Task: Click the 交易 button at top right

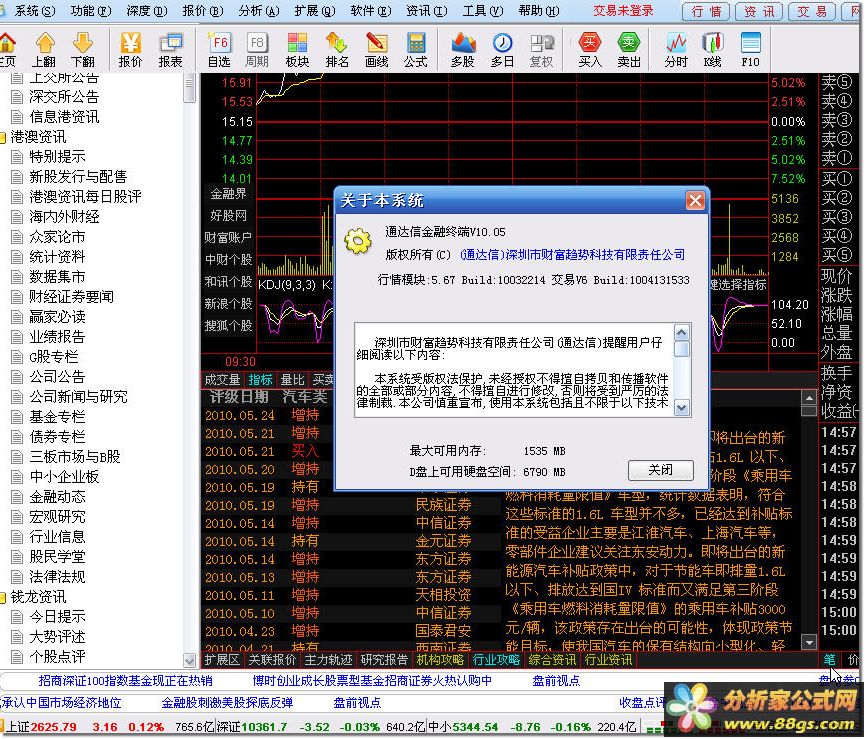Action: [x=812, y=12]
